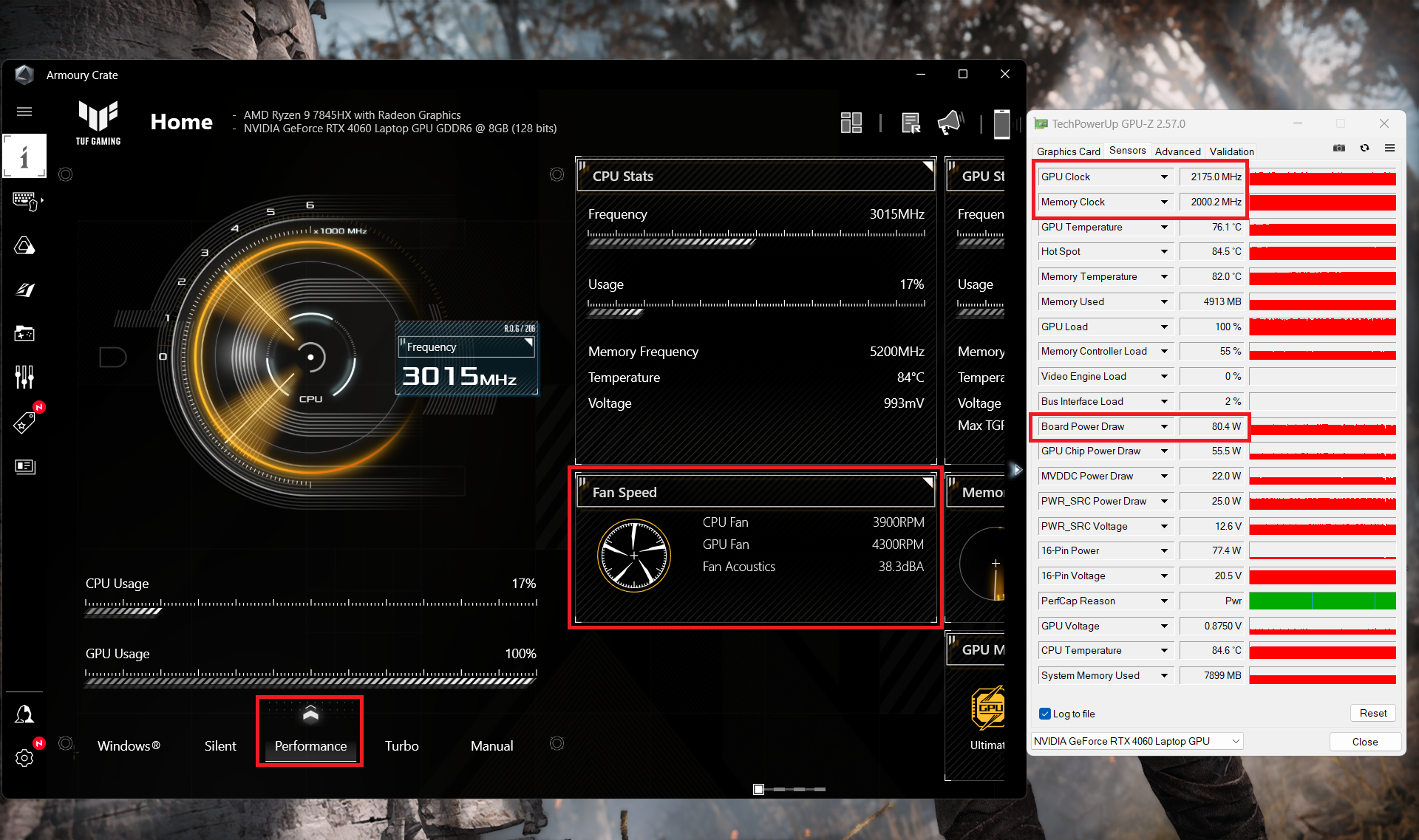Switch to the Sensors tab
Screen dimensions: 1419x840
(1127, 150)
